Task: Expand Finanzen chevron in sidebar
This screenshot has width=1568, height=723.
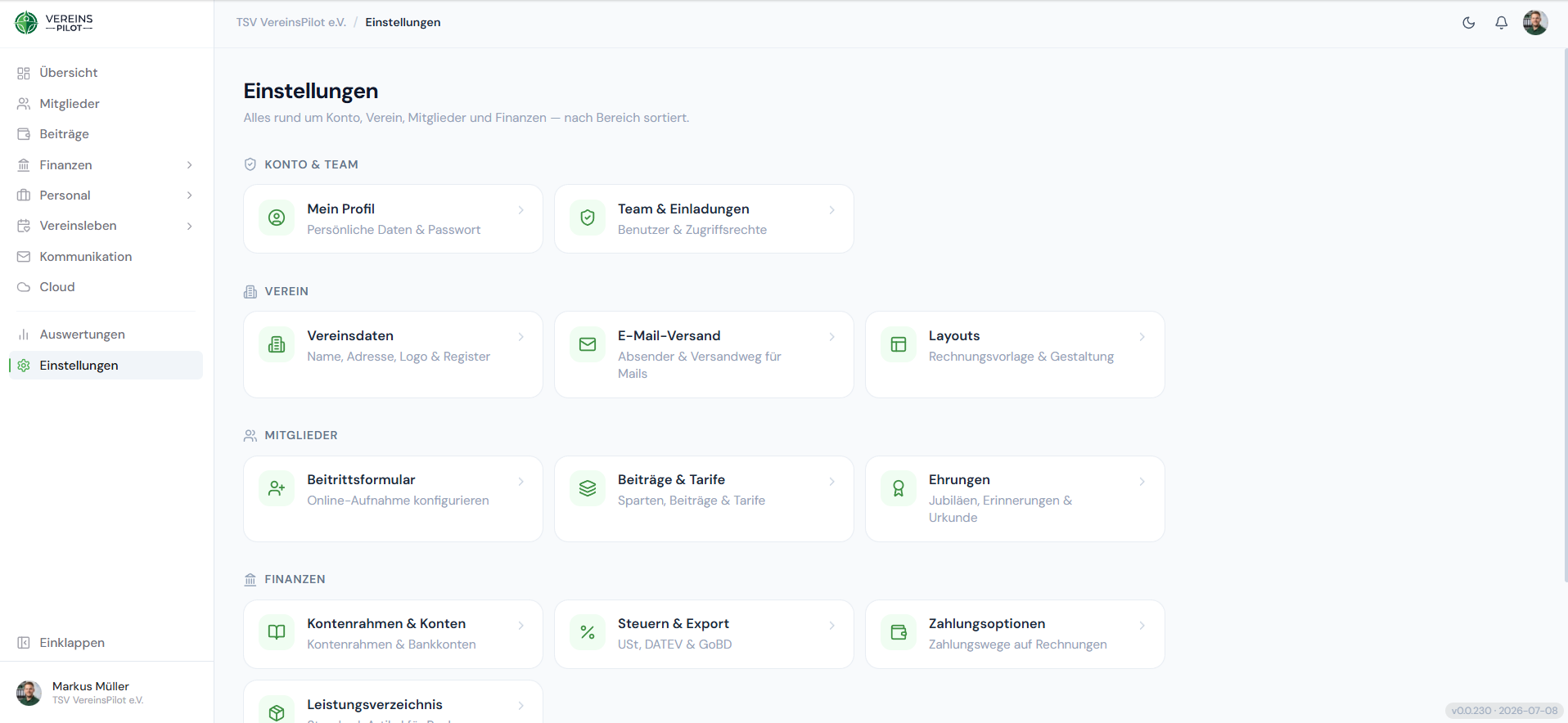Action: (x=190, y=165)
